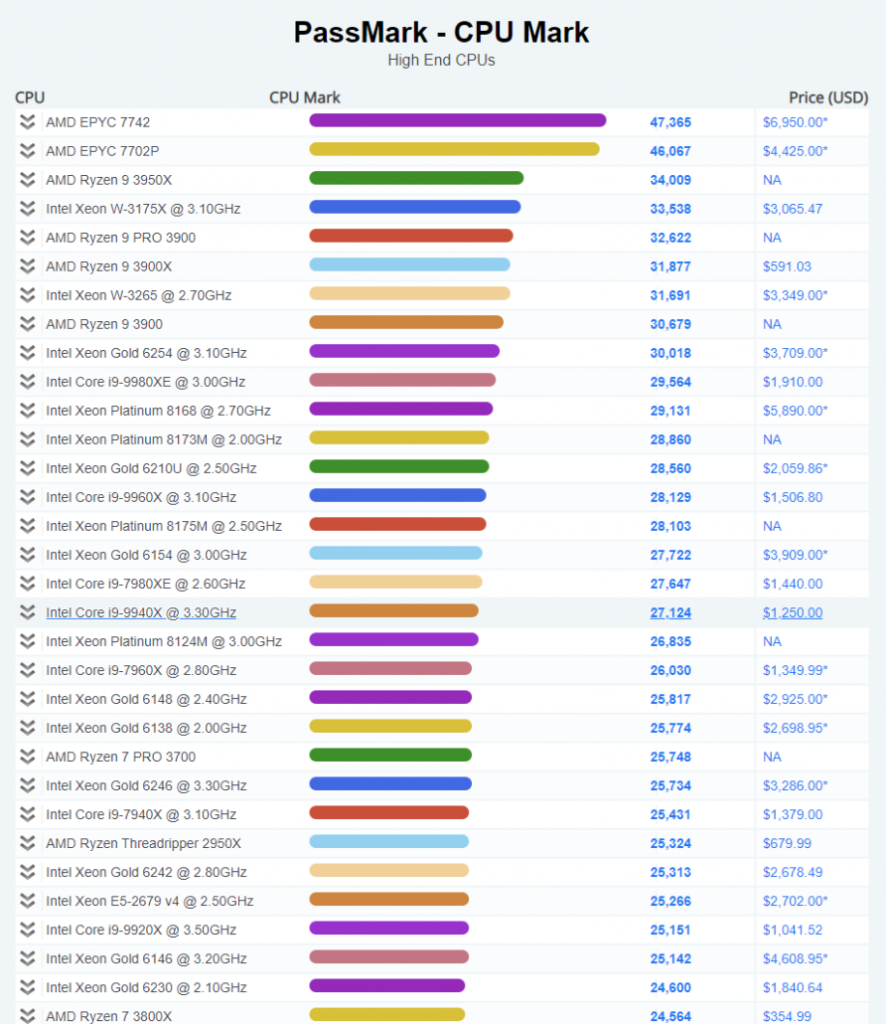
Task: Click score 47,365 for EPYC 7742
Action: click(x=671, y=122)
